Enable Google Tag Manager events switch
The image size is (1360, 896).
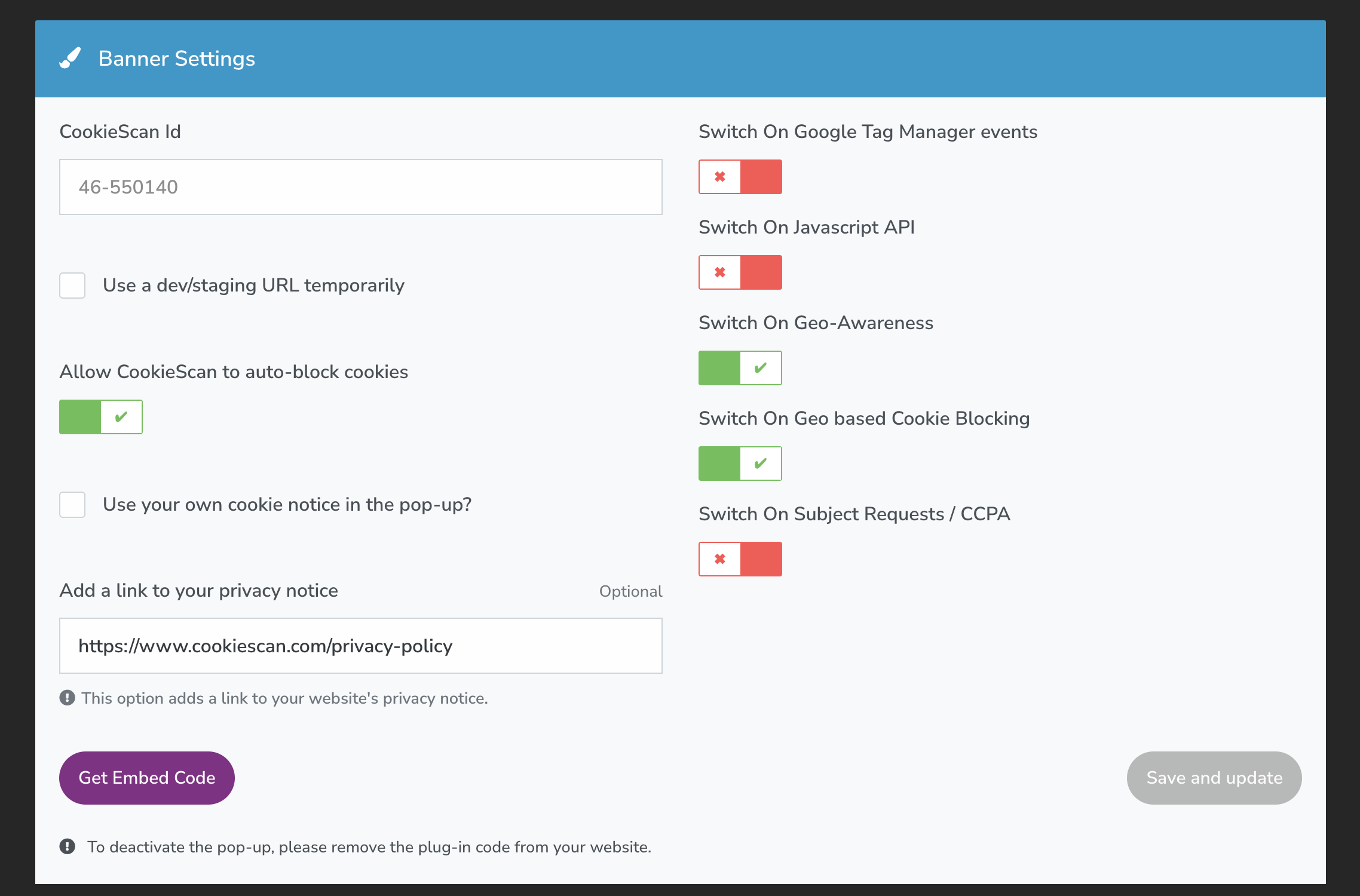[740, 177]
